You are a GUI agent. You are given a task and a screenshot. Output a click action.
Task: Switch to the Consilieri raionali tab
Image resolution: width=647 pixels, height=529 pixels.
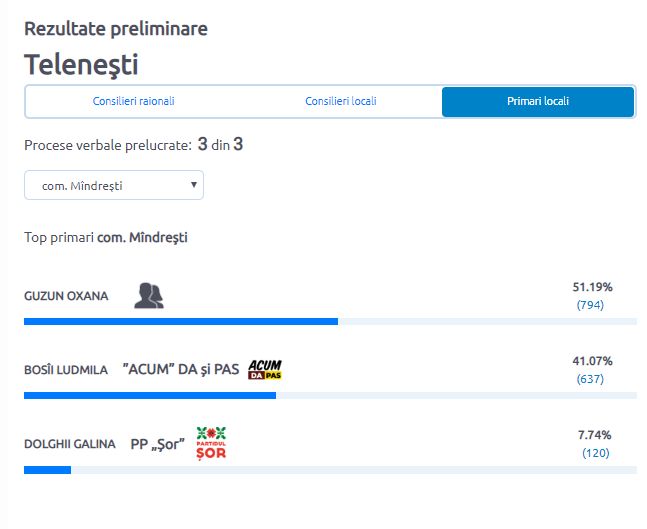133,101
